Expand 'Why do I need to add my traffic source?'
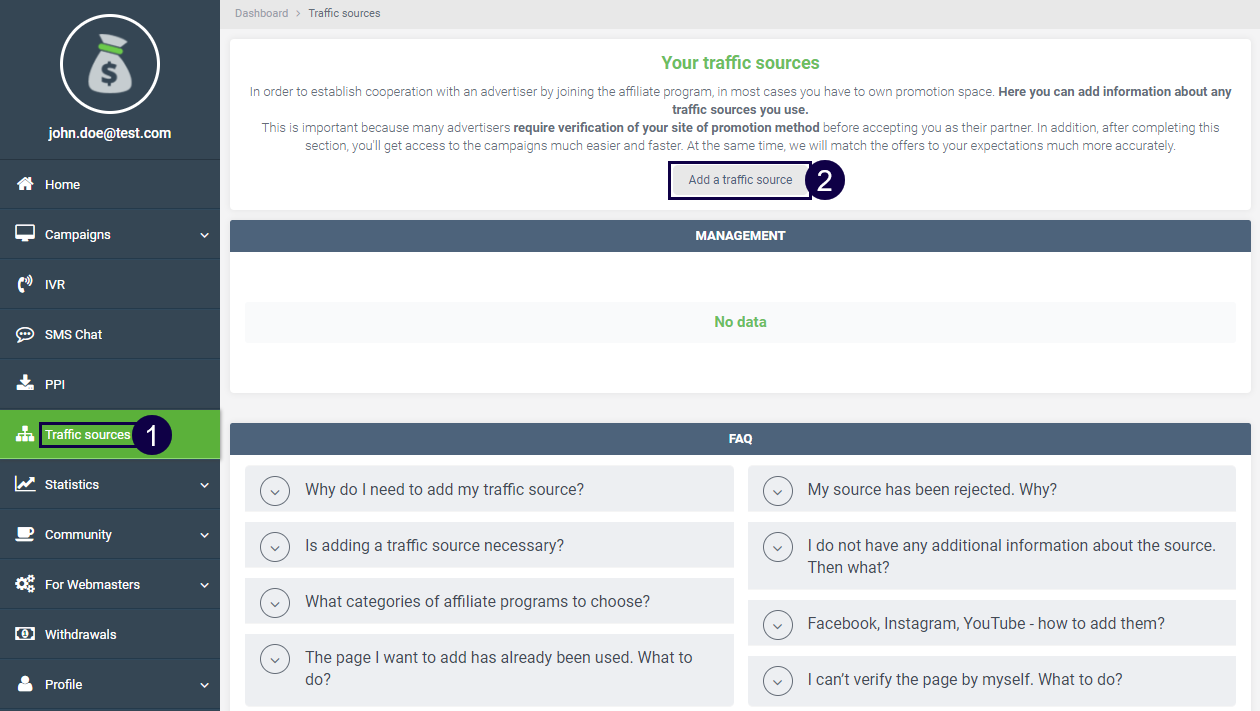Image resolution: width=1260 pixels, height=711 pixels. [x=274, y=490]
